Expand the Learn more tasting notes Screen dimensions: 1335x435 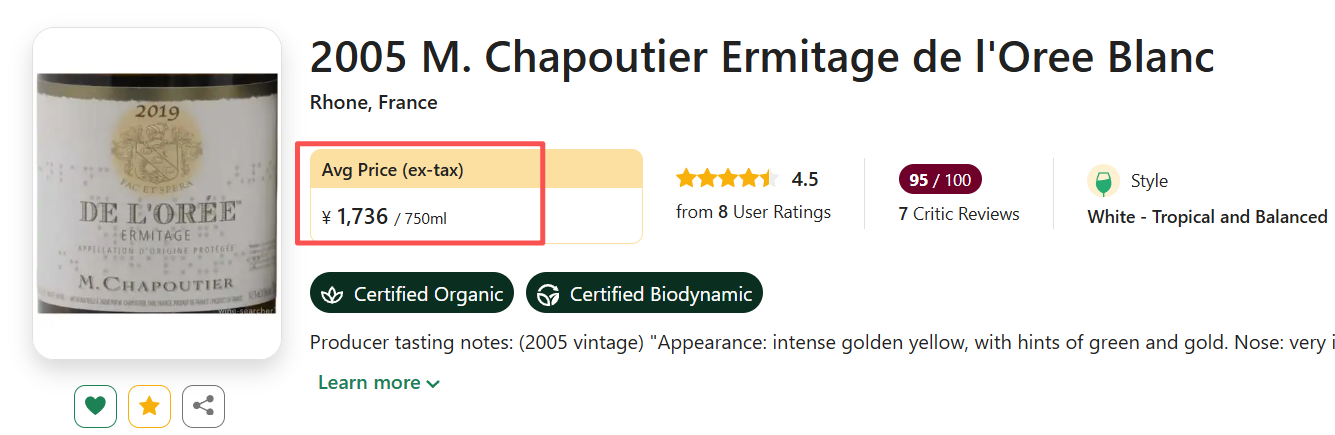click(x=369, y=383)
